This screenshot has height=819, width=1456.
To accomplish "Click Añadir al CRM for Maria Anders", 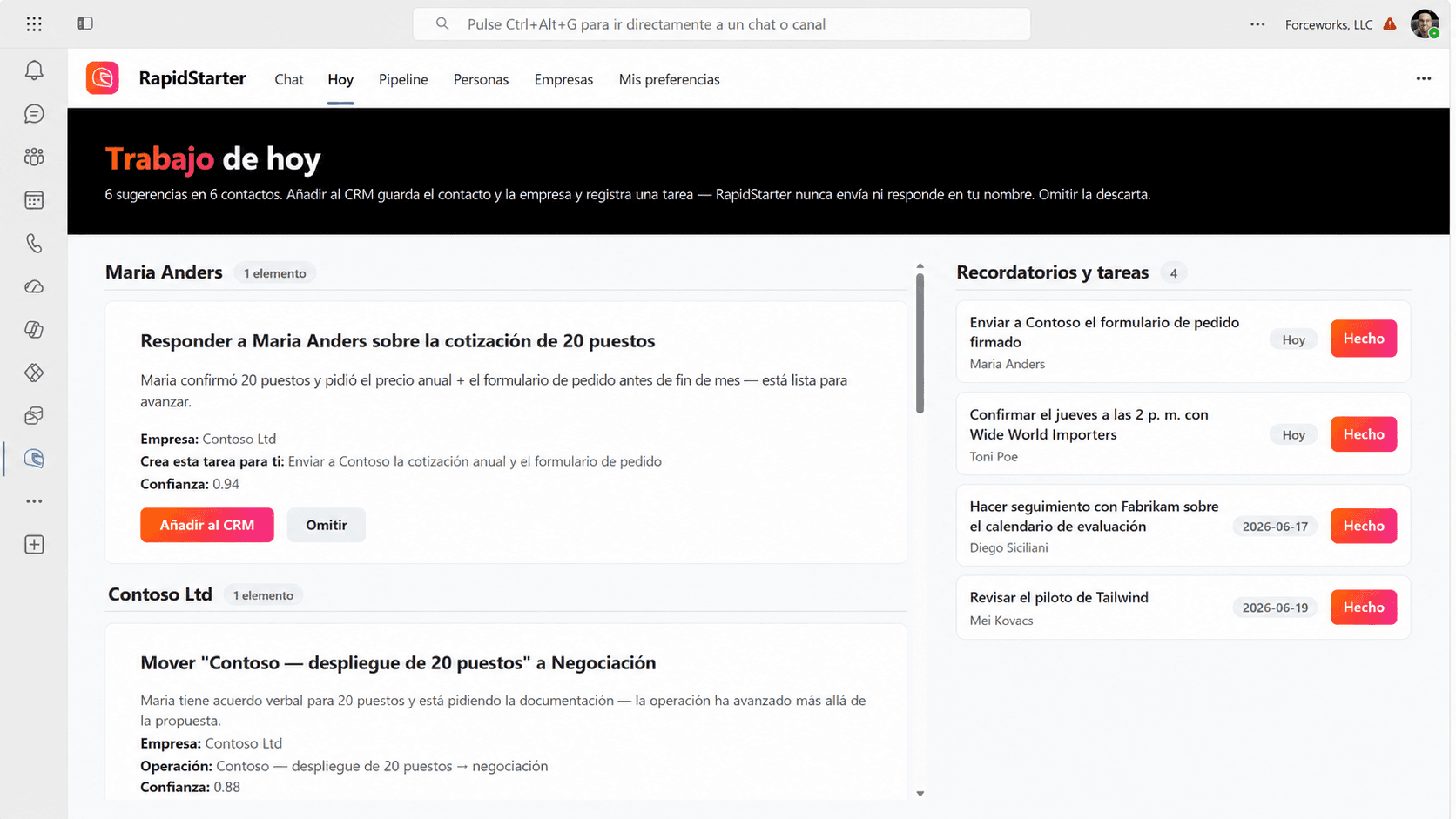I will [x=207, y=525].
